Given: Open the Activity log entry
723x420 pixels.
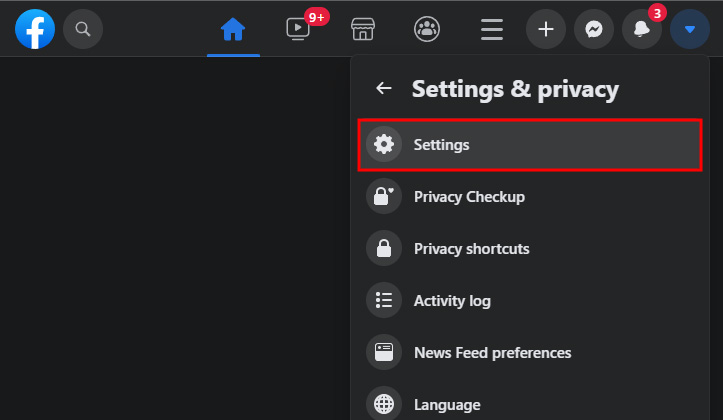Looking at the screenshot, I should coord(452,301).
